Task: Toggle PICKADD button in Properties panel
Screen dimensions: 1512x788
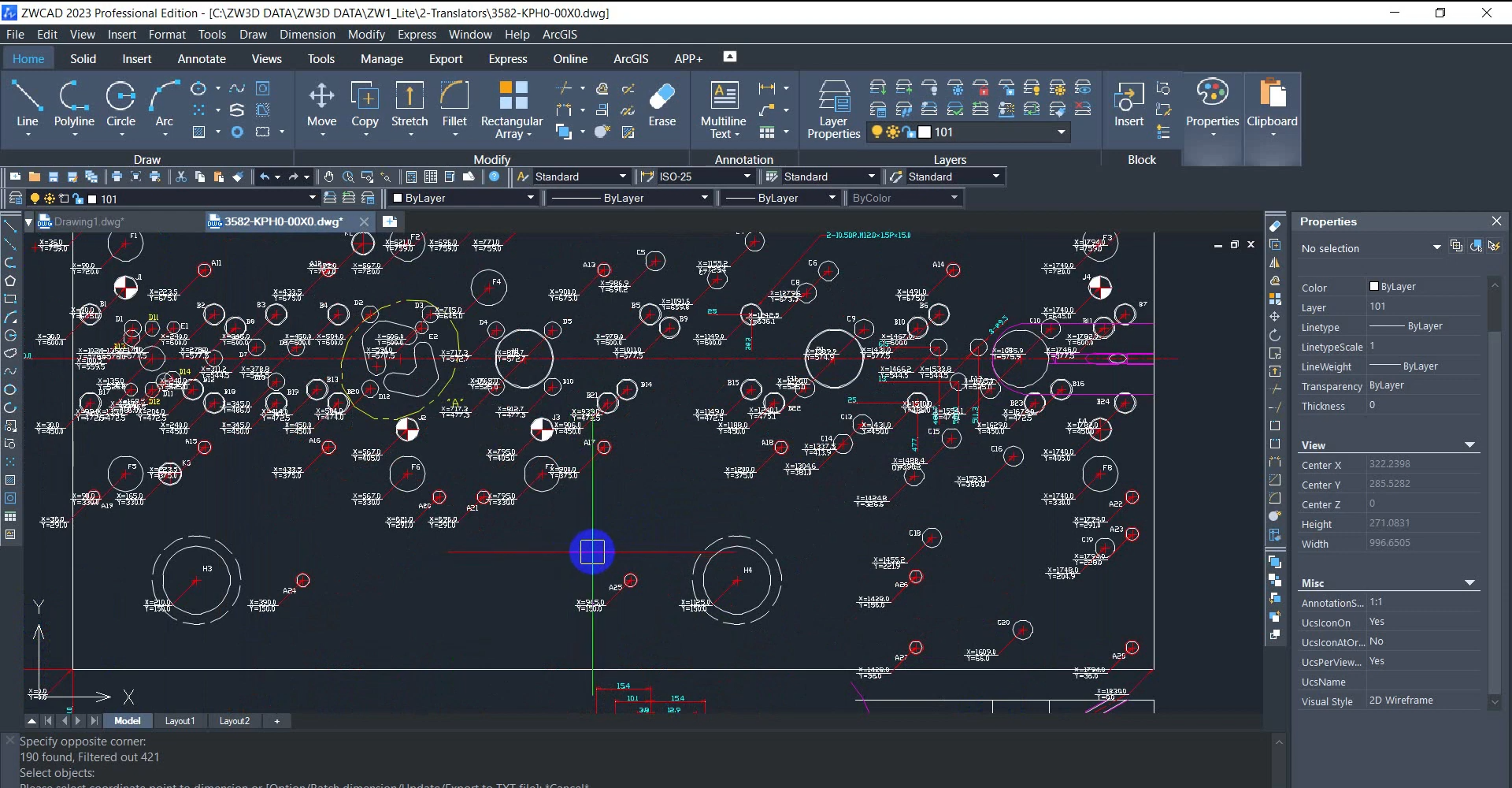Action: pos(1456,246)
